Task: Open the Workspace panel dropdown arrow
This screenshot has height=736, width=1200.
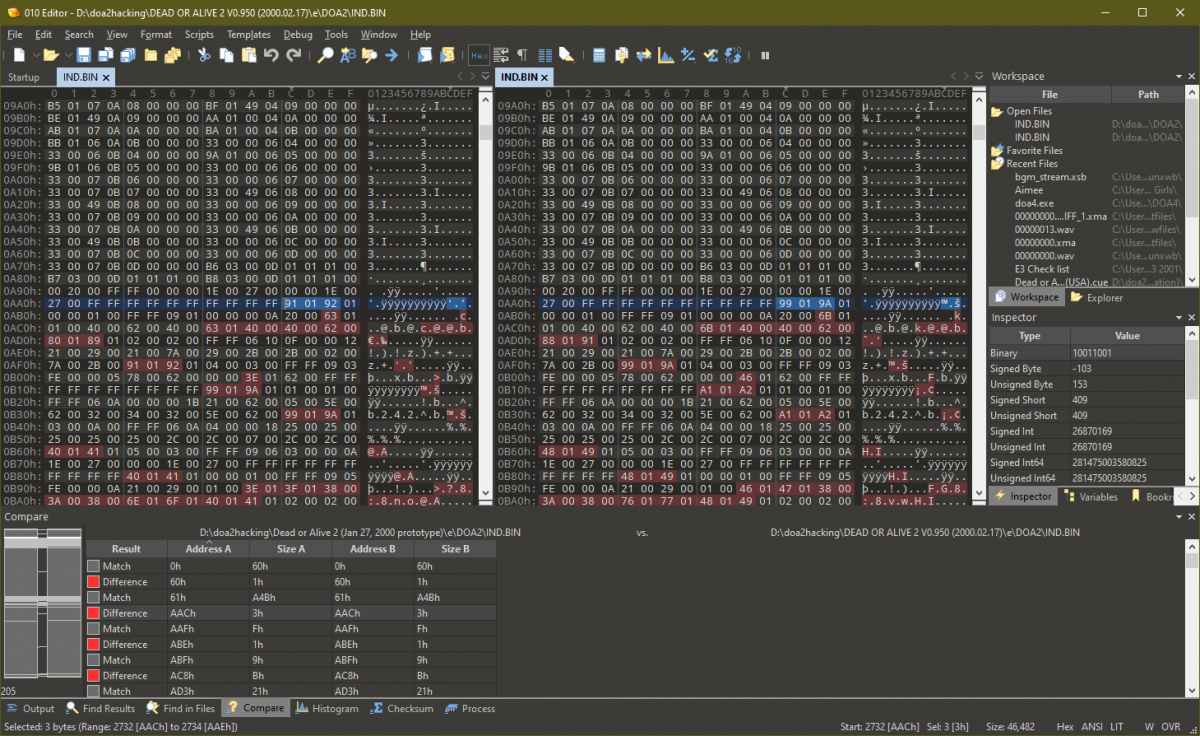Action: [1180, 76]
